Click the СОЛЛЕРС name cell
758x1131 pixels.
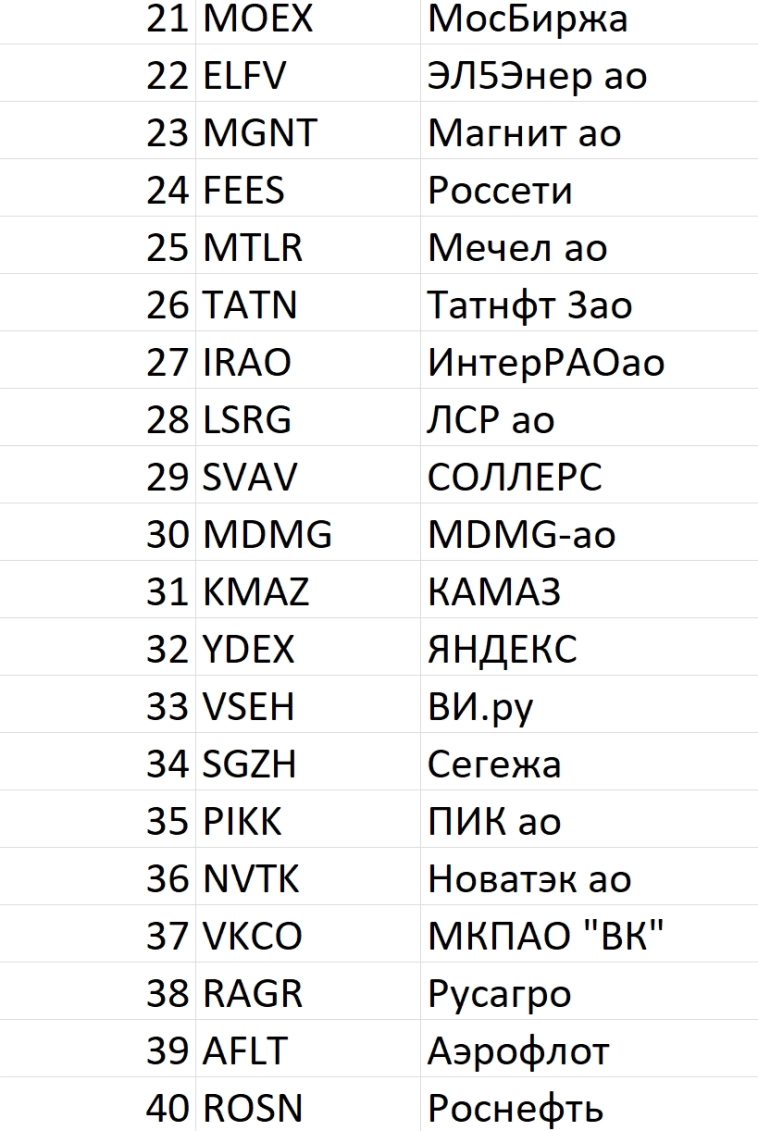point(515,478)
